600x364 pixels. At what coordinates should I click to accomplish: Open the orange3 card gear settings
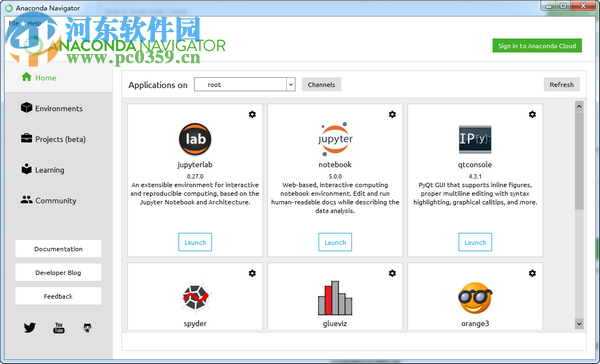point(532,273)
